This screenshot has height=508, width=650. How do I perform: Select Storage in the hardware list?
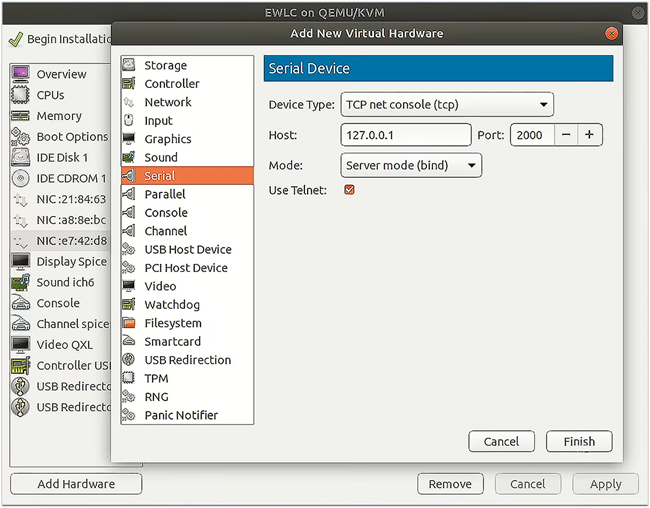(187, 65)
